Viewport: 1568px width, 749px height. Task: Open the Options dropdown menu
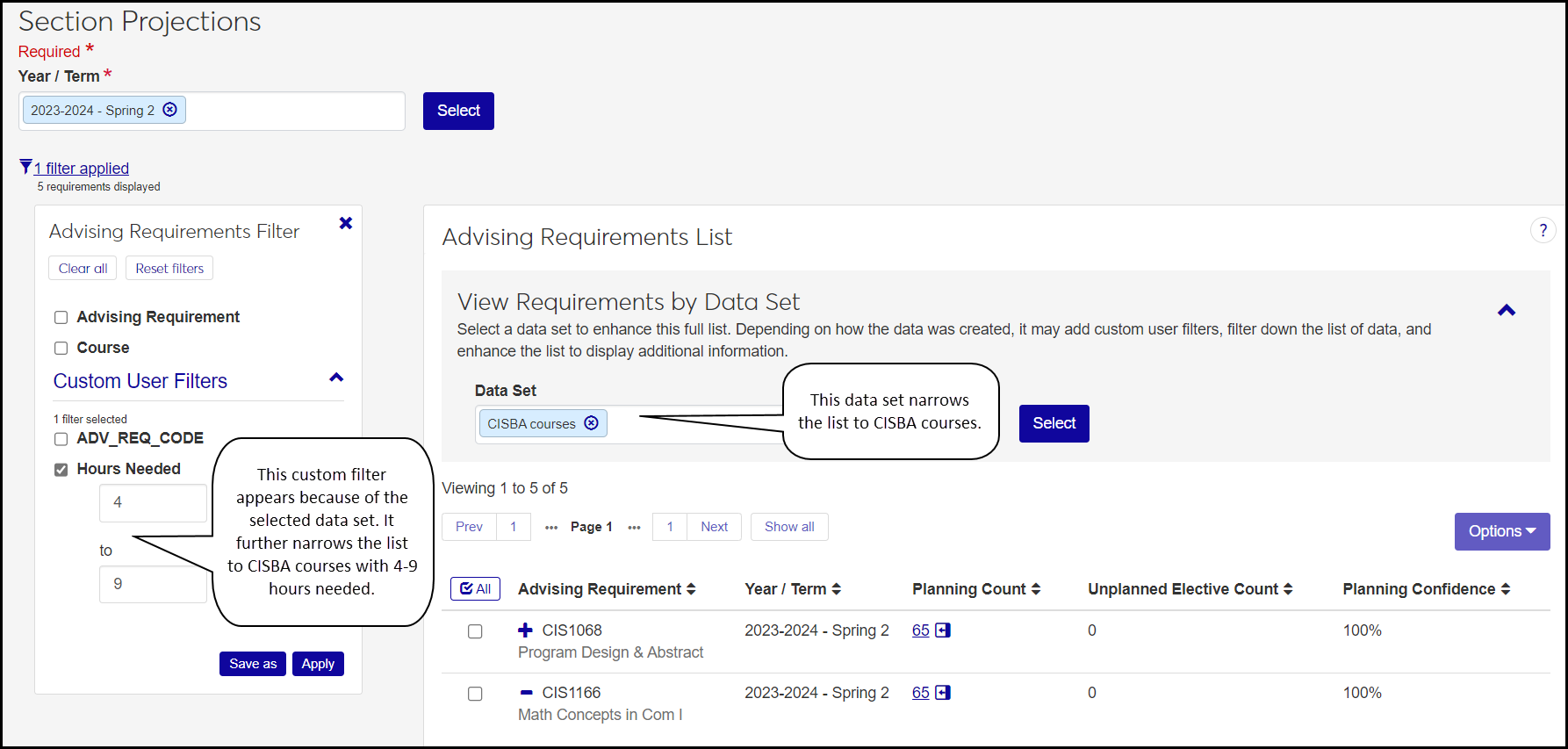click(x=1501, y=531)
